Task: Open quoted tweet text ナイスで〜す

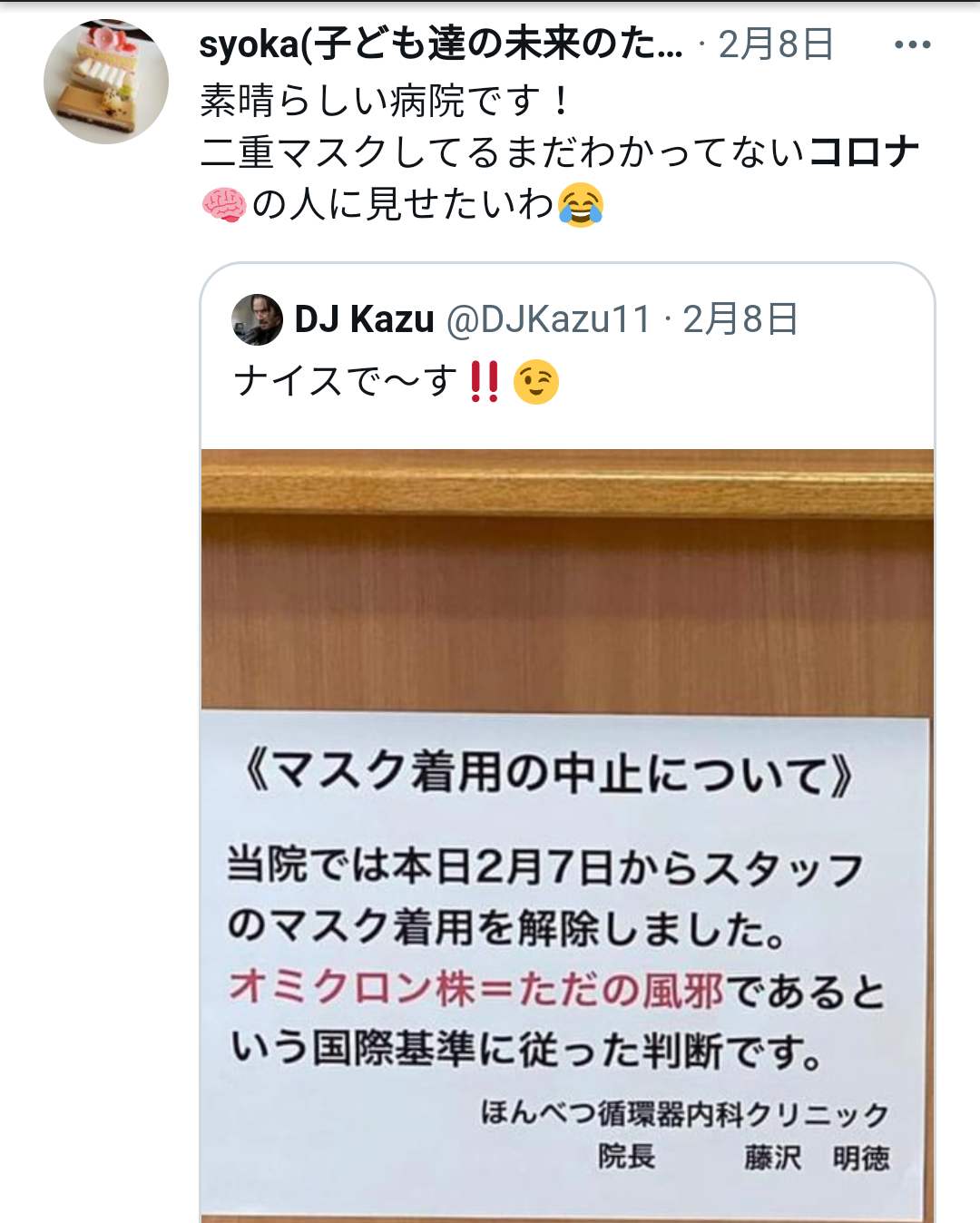Action: [x=346, y=381]
